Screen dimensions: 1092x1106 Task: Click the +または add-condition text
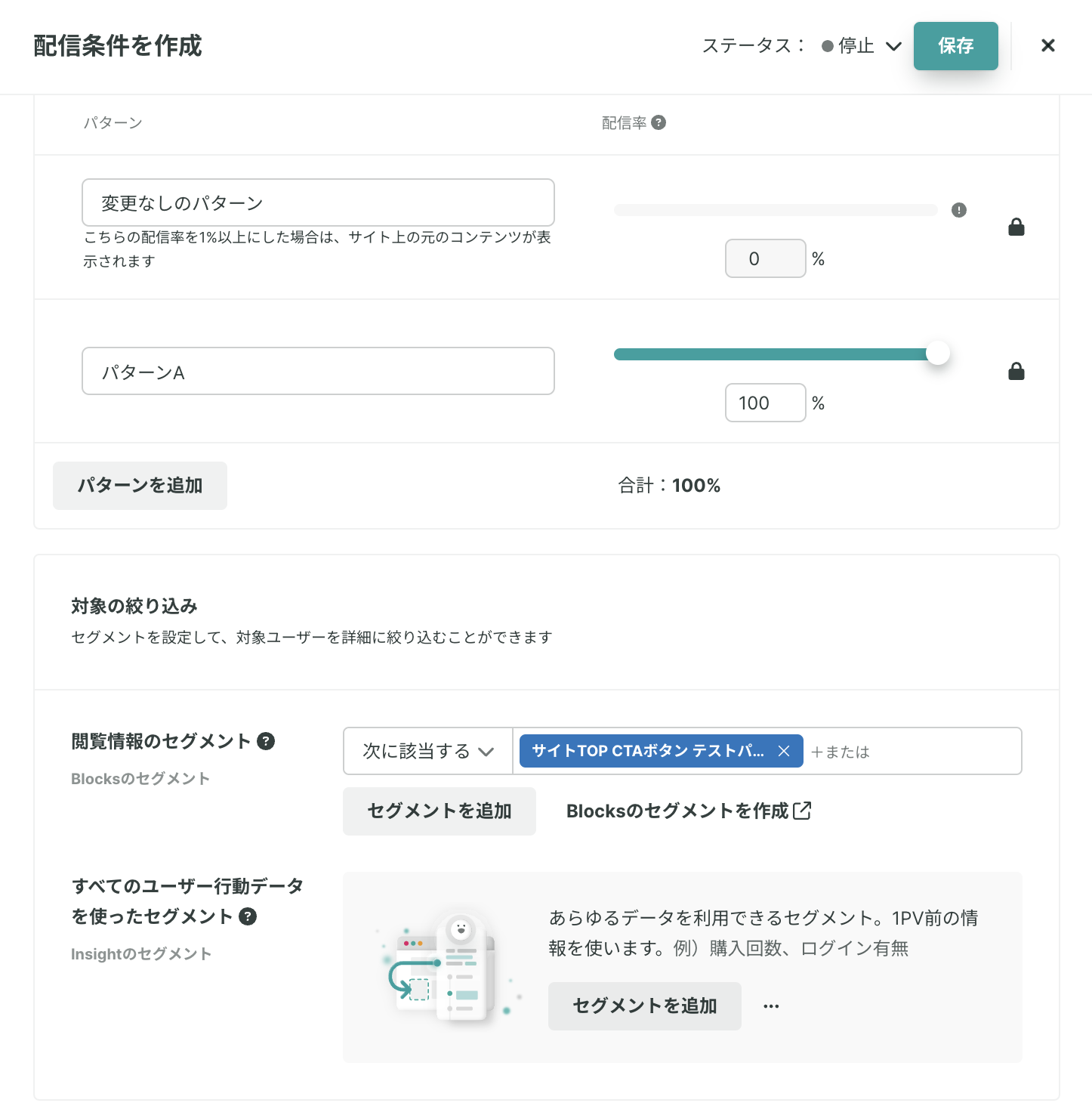[x=840, y=752]
